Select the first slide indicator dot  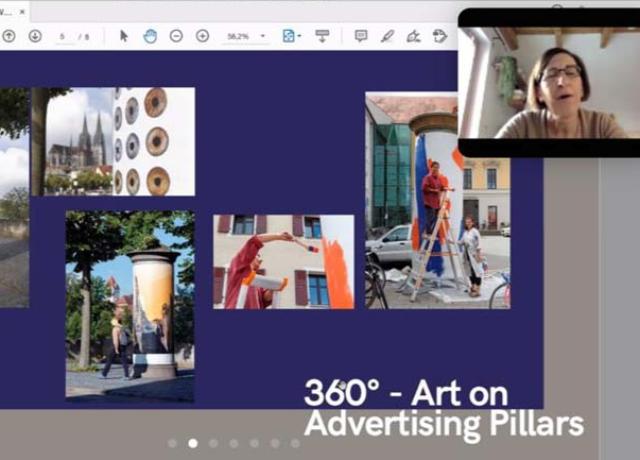point(173,443)
